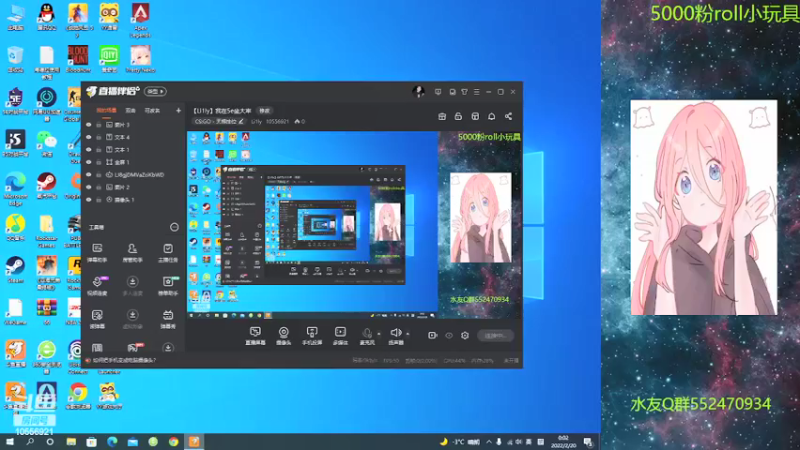Open the help link about phone as camera

(124, 360)
